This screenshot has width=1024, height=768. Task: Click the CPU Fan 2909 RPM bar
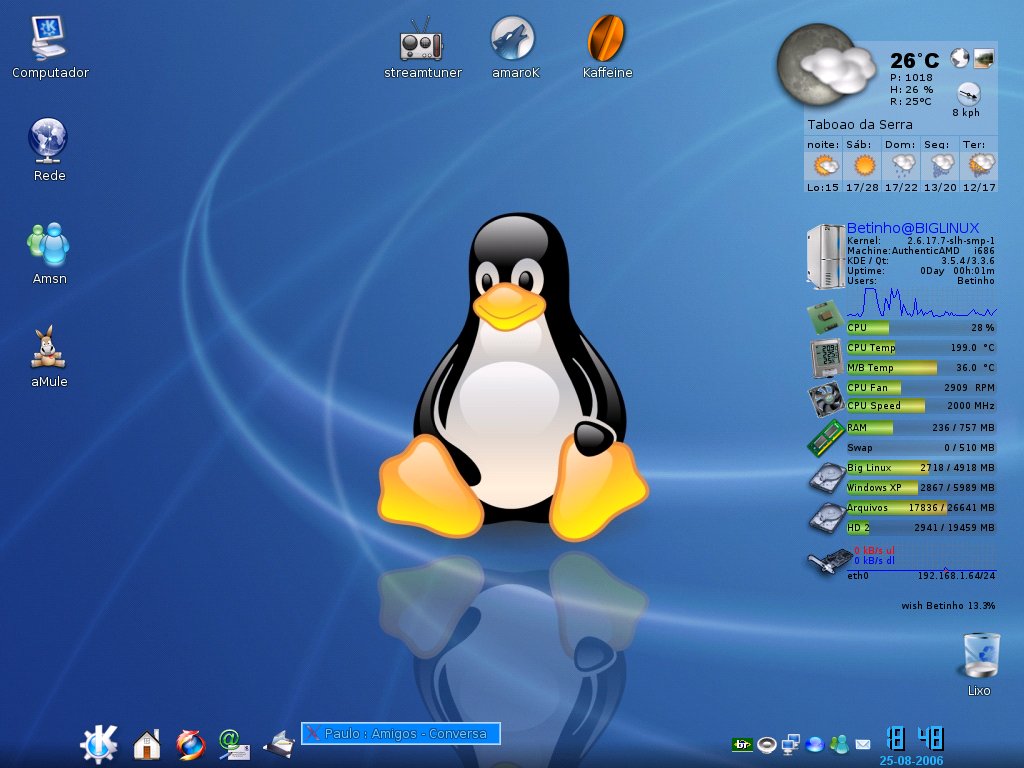click(921, 387)
